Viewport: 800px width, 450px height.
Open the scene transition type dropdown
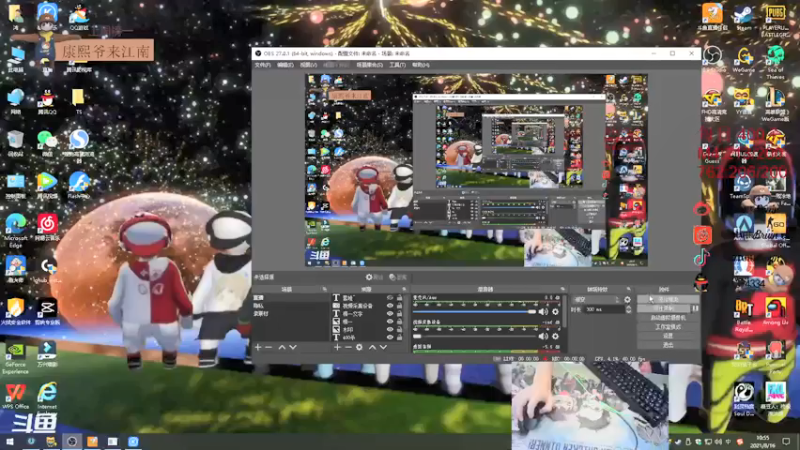pos(596,300)
